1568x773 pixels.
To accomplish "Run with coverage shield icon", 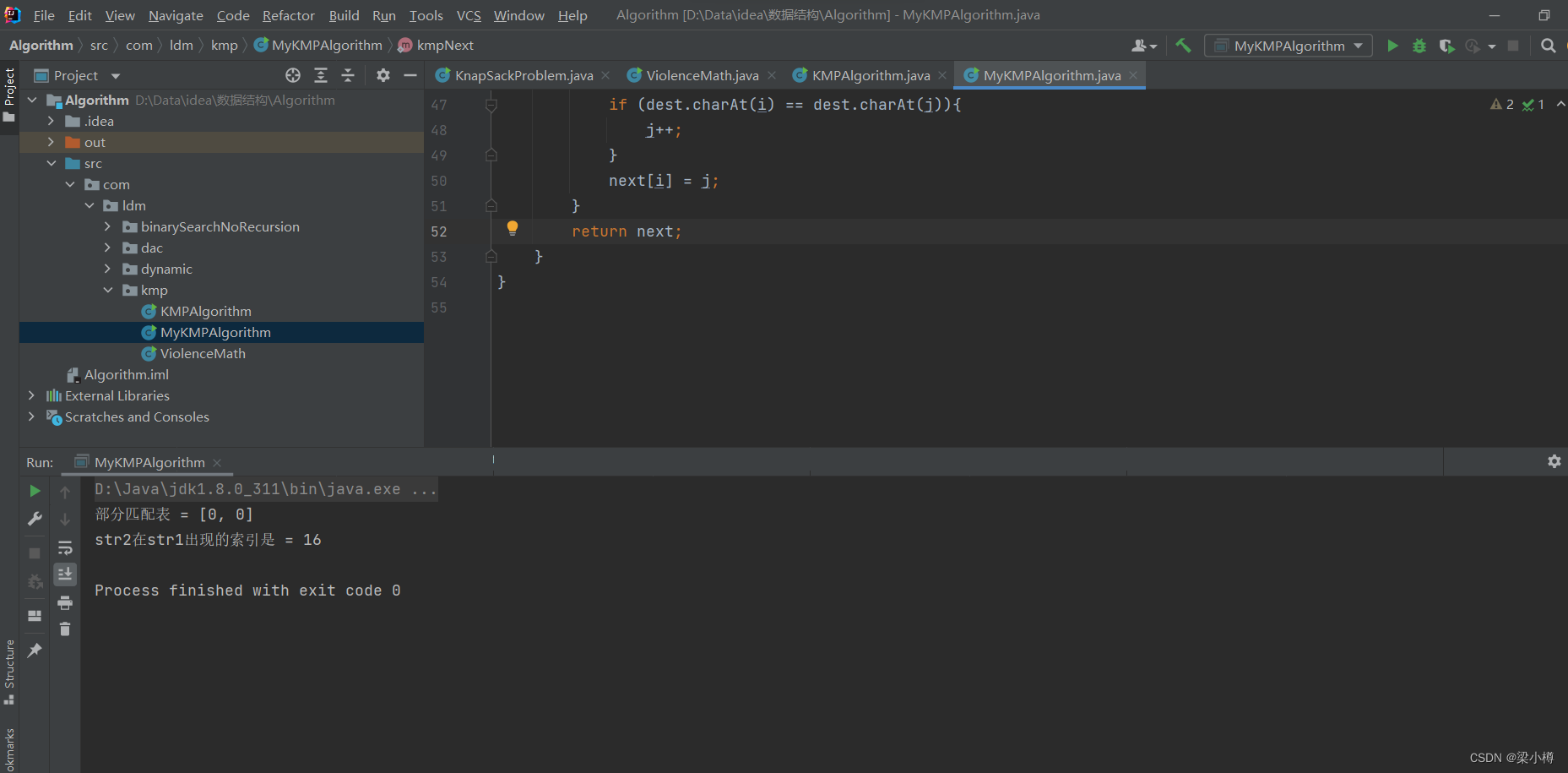I will tap(1446, 46).
